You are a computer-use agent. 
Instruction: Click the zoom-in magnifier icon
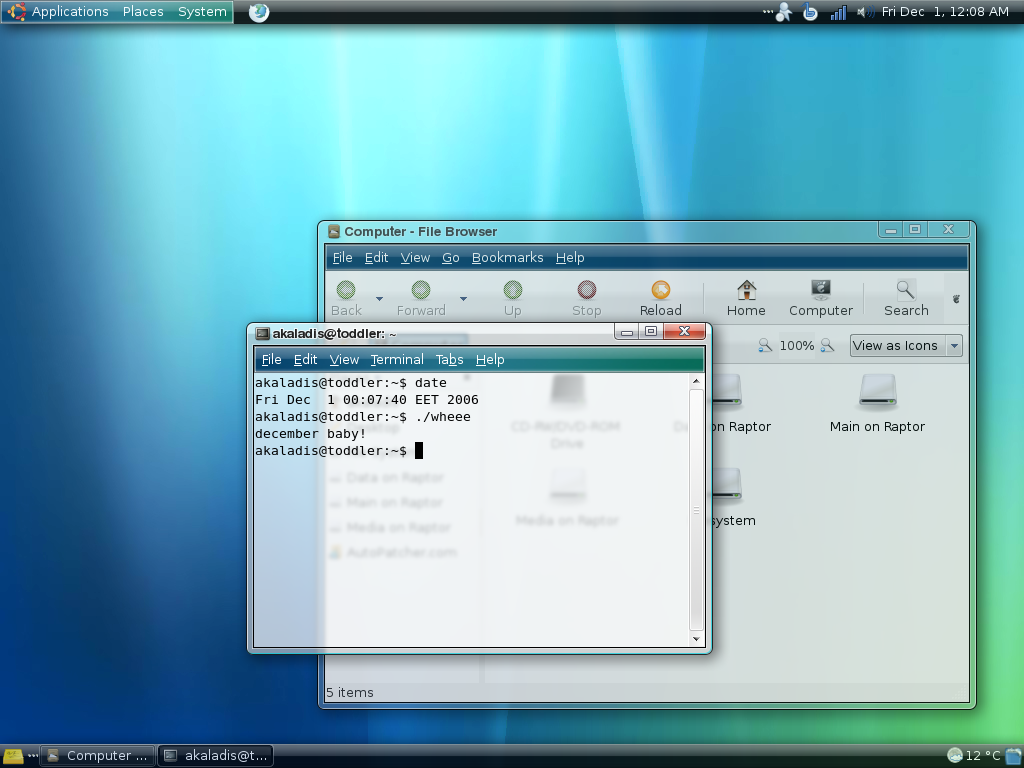(x=826, y=344)
